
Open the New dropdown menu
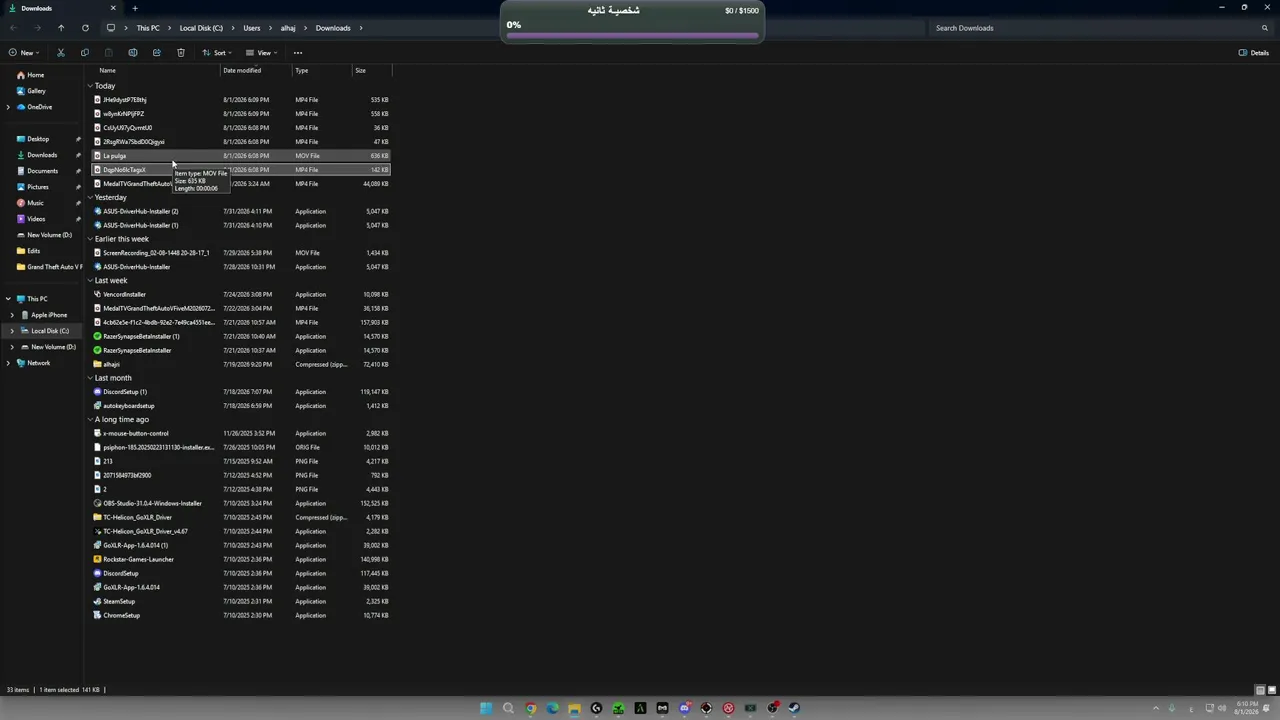point(24,53)
